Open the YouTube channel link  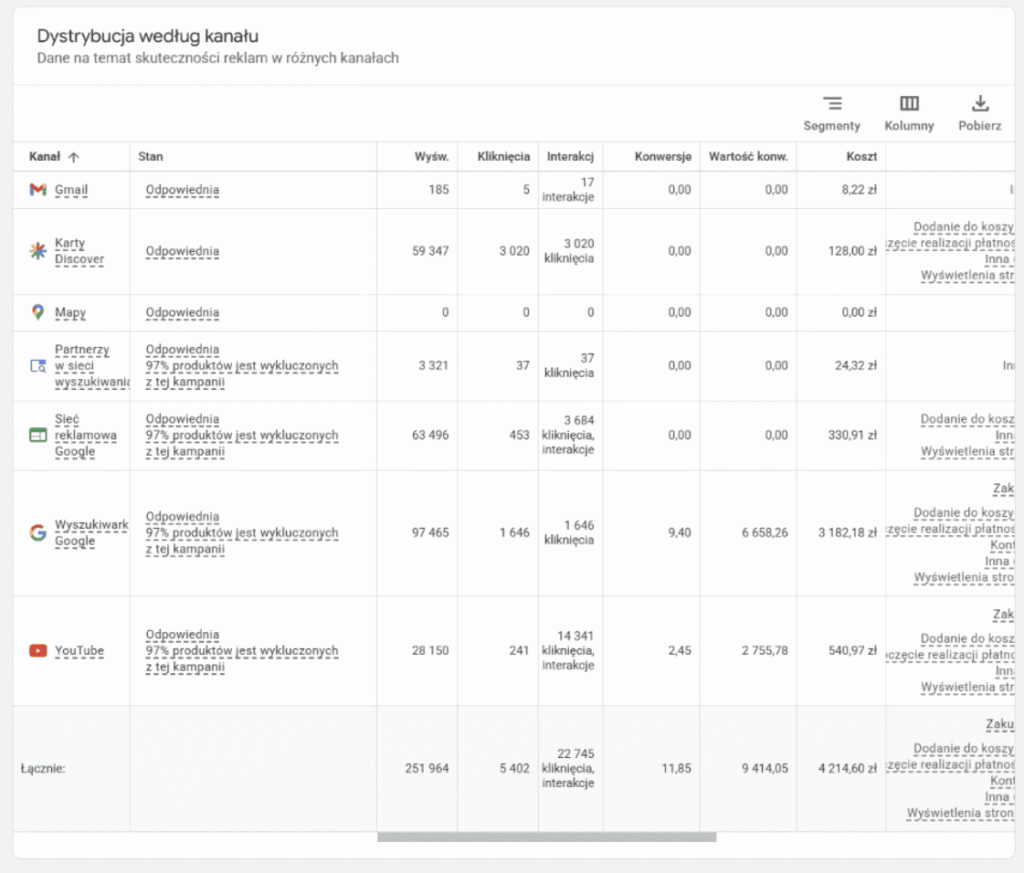(79, 651)
